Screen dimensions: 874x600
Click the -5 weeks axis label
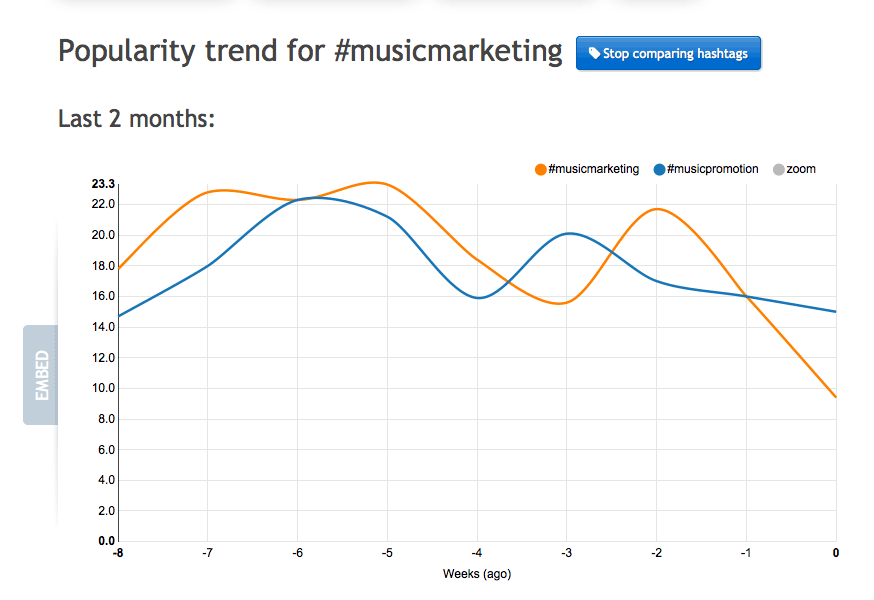click(387, 553)
